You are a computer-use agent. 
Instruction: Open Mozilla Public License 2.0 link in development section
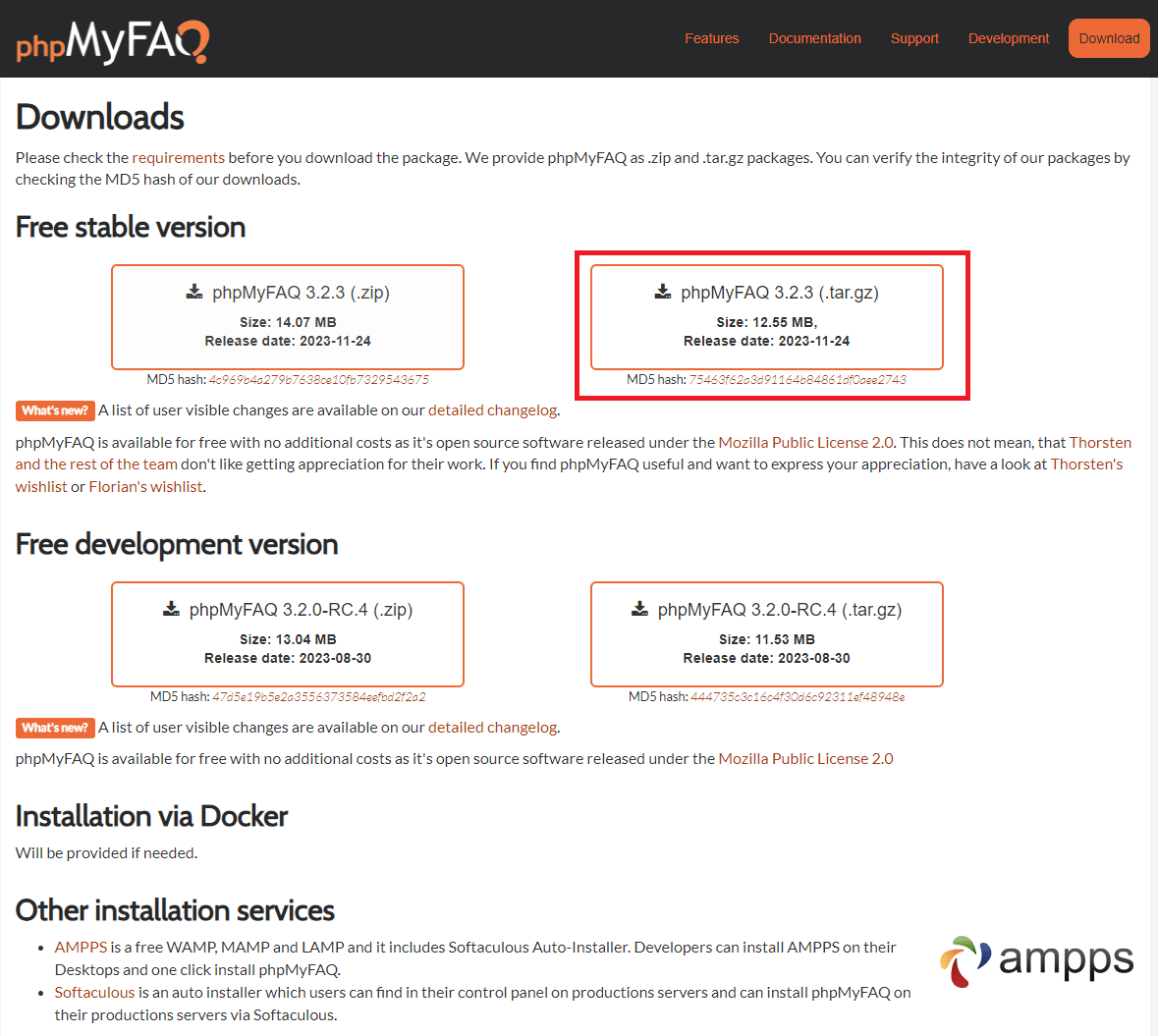[805, 759]
